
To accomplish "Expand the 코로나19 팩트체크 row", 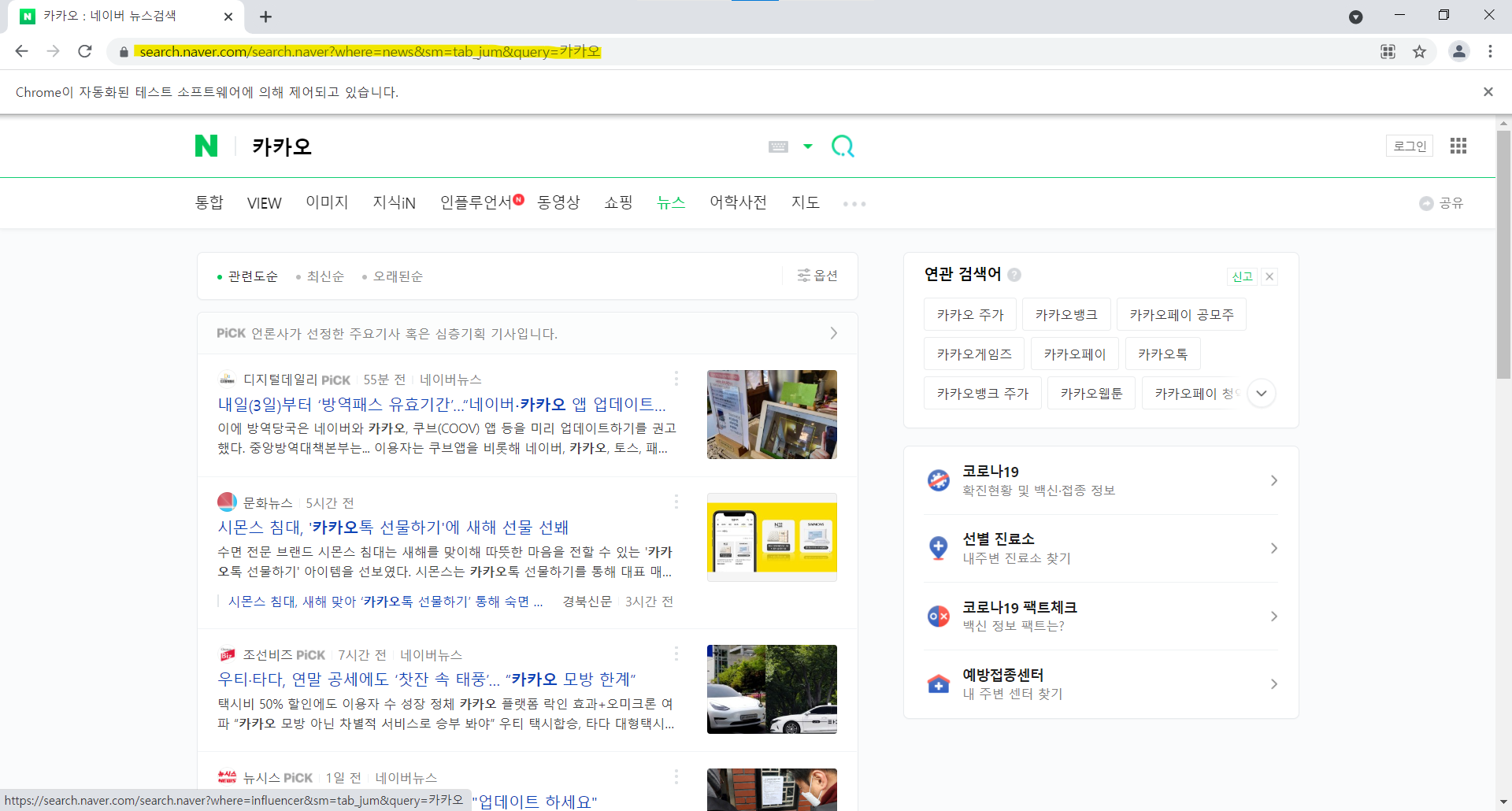I will [x=1101, y=616].
